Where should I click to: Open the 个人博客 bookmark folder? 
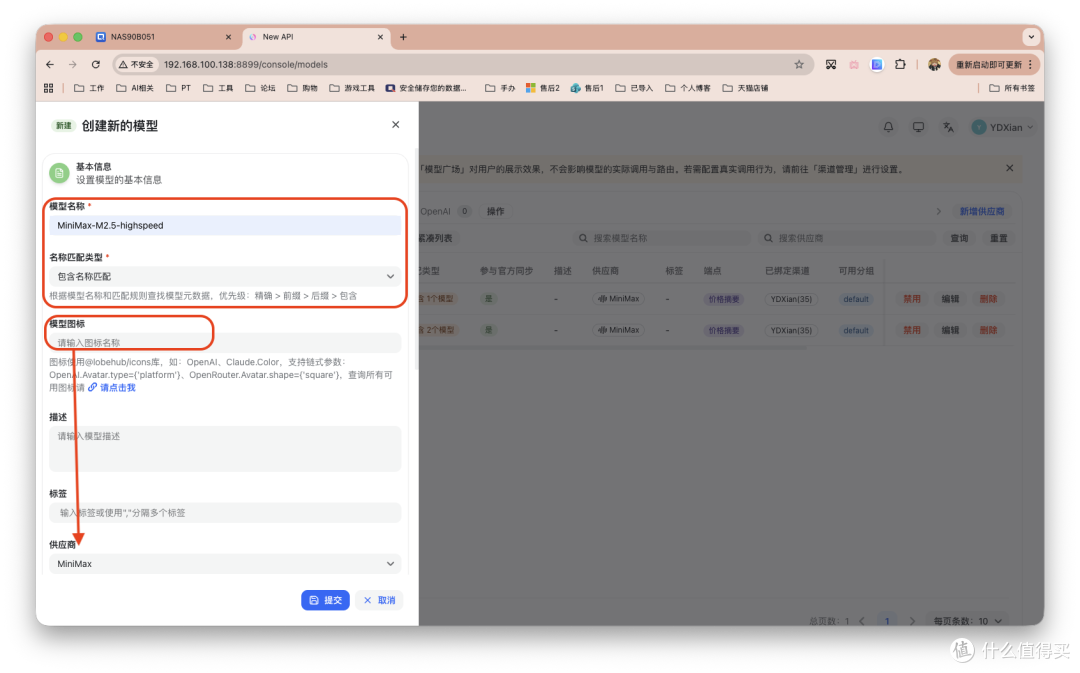point(687,88)
